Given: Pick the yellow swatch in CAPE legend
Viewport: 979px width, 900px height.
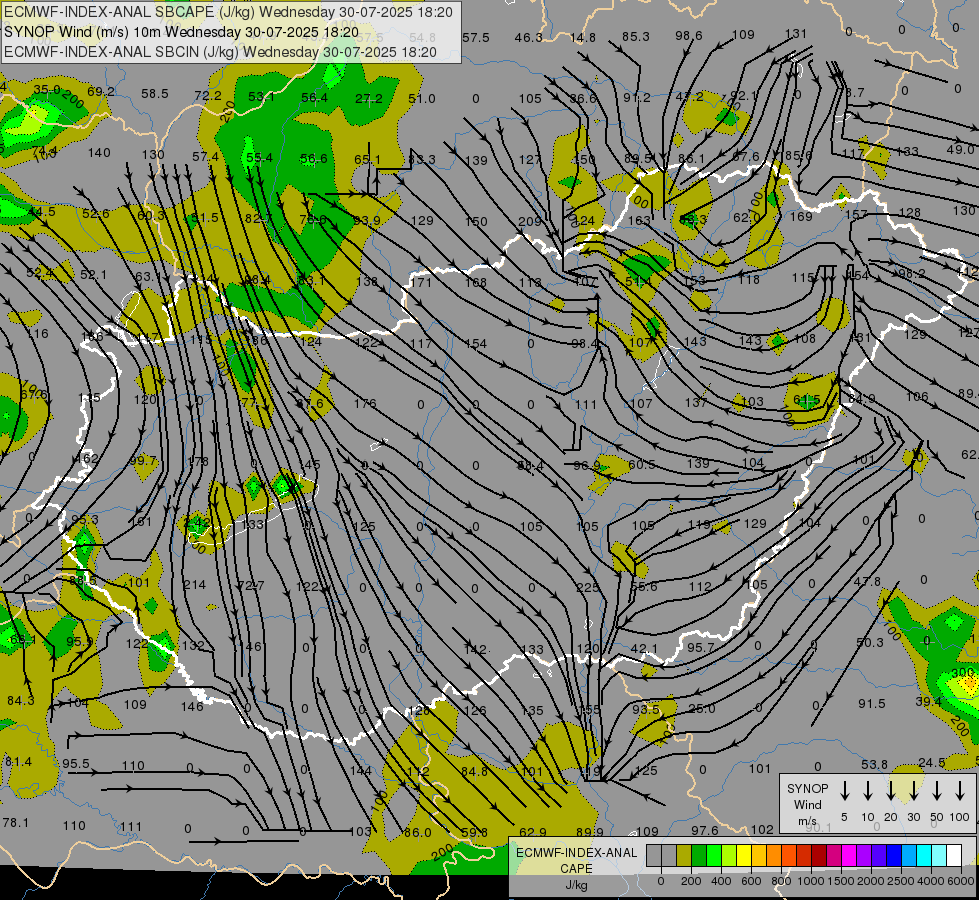Looking at the screenshot, I should pyautogui.click(x=744, y=855).
